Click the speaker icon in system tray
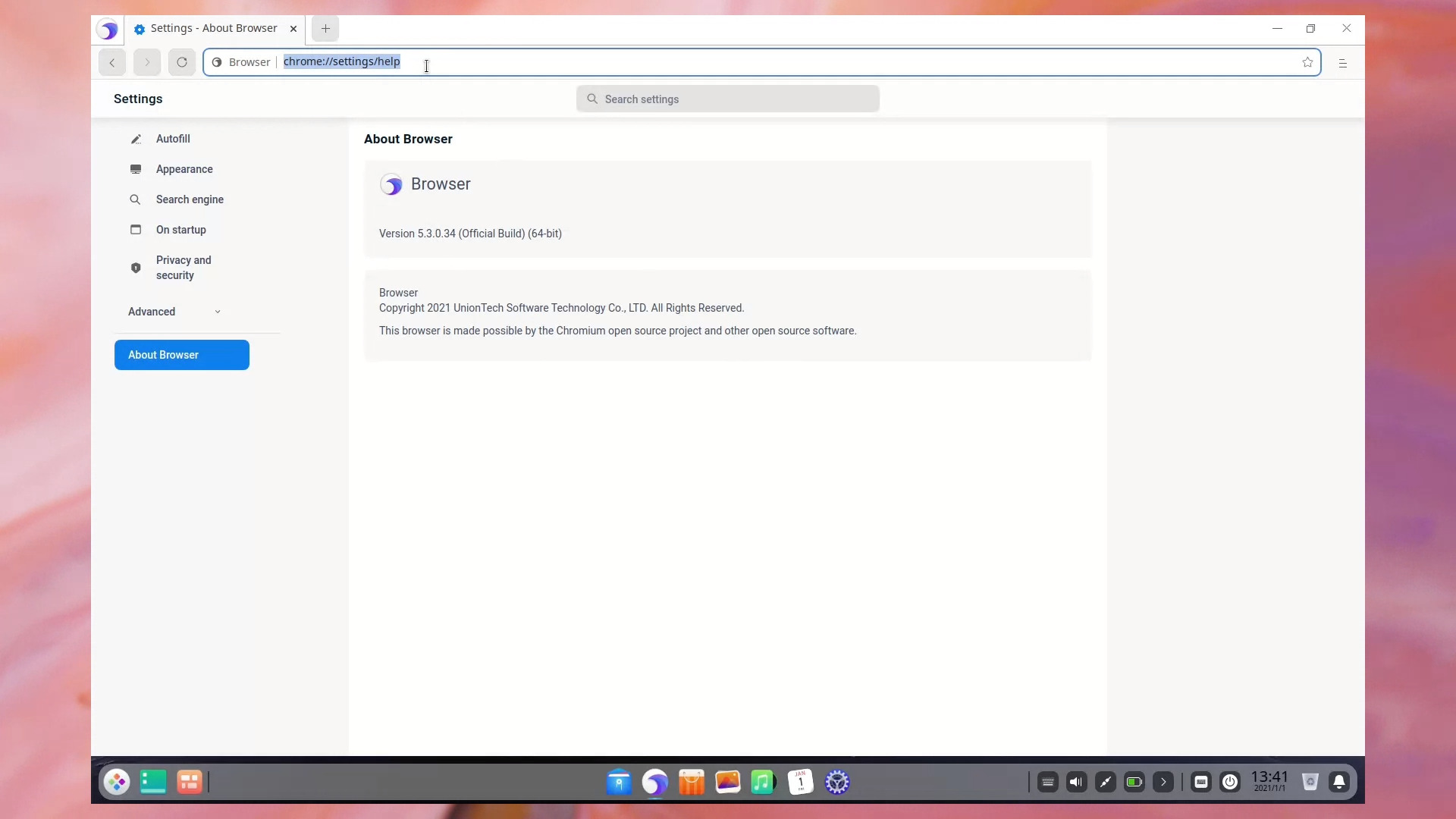The height and width of the screenshot is (819, 1456). click(1077, 782)
